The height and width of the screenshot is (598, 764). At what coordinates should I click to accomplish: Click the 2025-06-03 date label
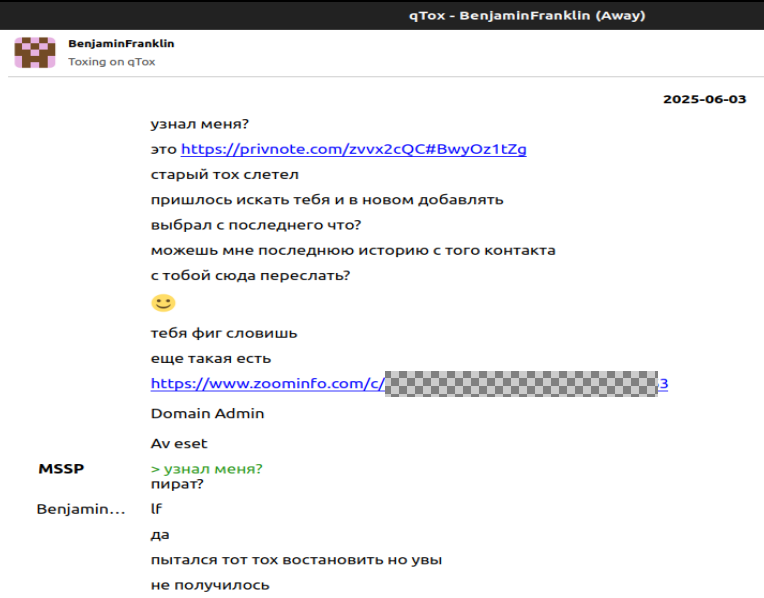pyautogui.click(x=705, y=99)
